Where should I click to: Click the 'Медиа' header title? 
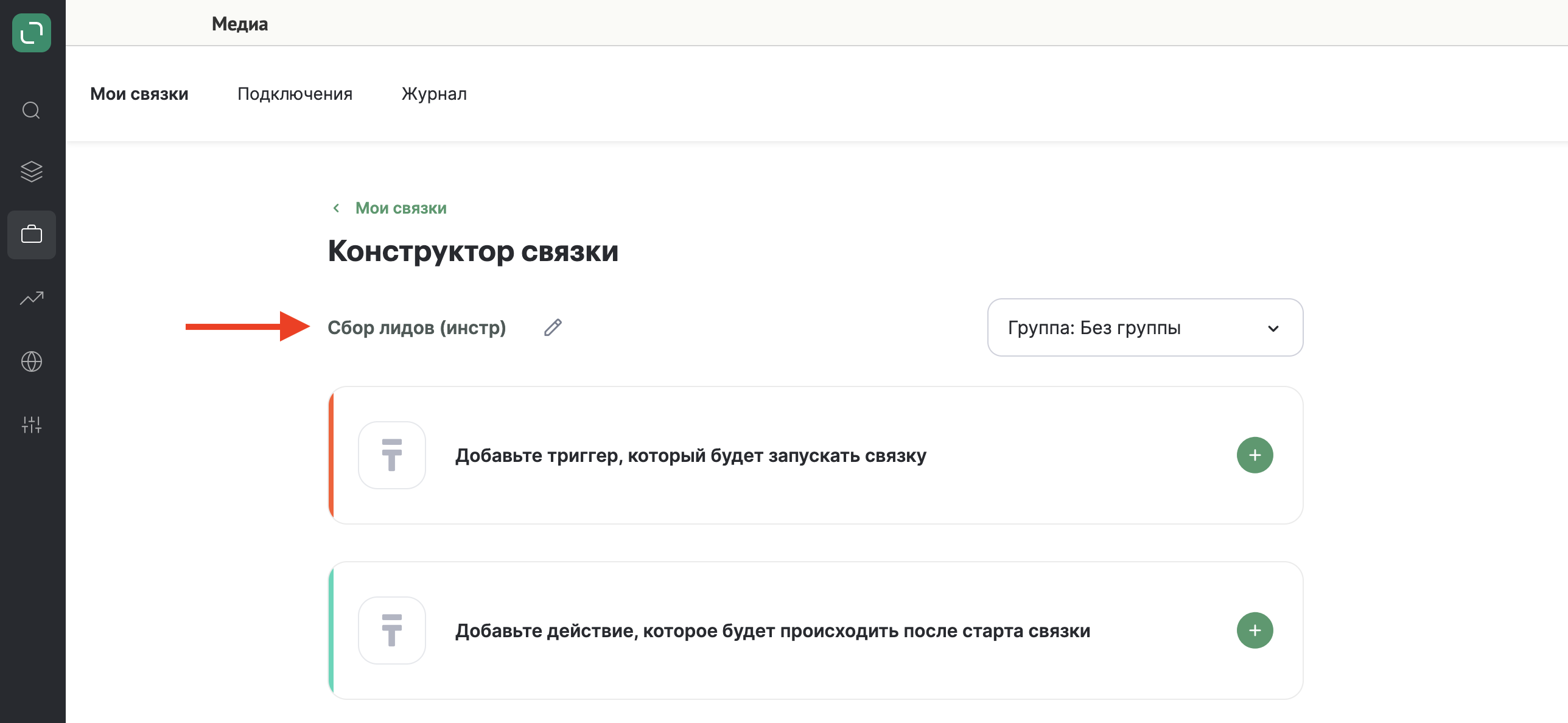pyautogui.click(x=240, y=24)
